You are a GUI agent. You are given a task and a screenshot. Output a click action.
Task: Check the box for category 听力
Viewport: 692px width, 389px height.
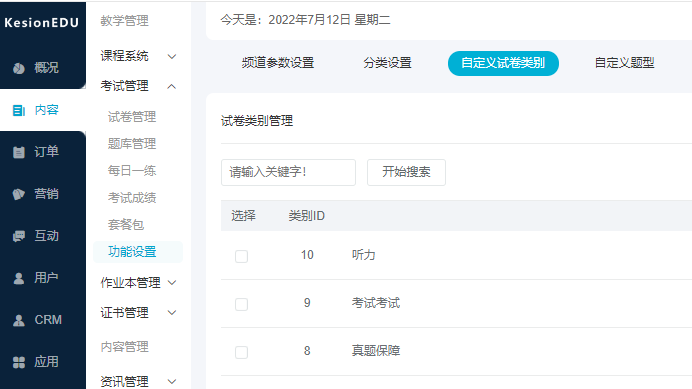coord(241,256)
